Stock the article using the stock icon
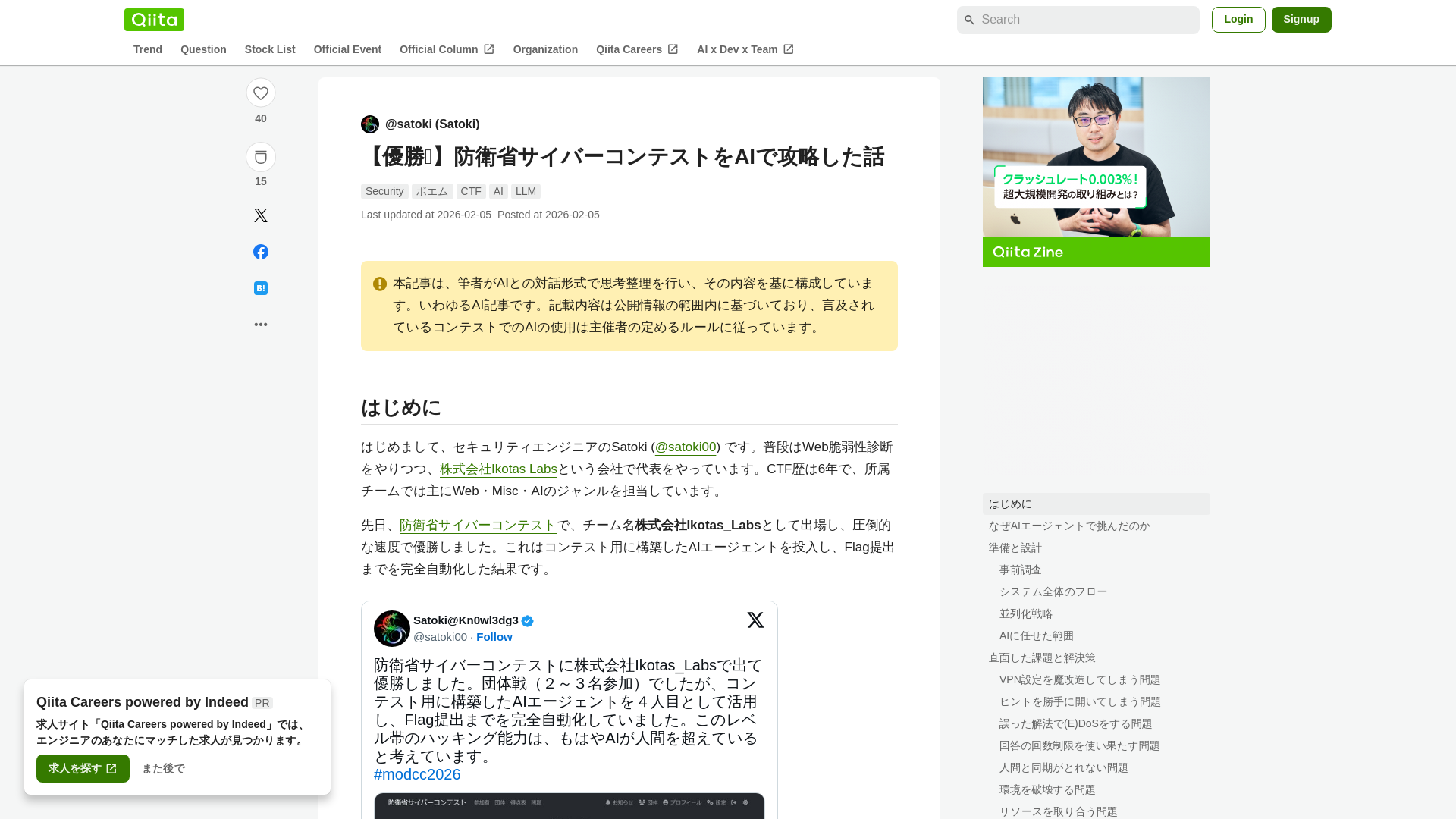The image size is (1456, 819). 261,156
